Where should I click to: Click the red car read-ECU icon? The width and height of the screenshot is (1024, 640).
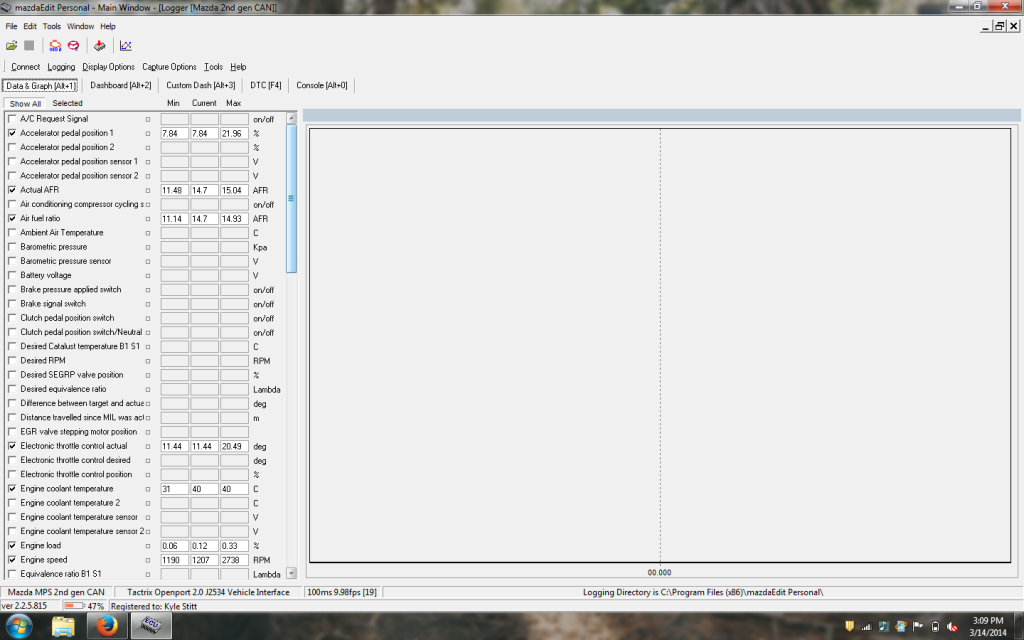(x=56, y=46)
